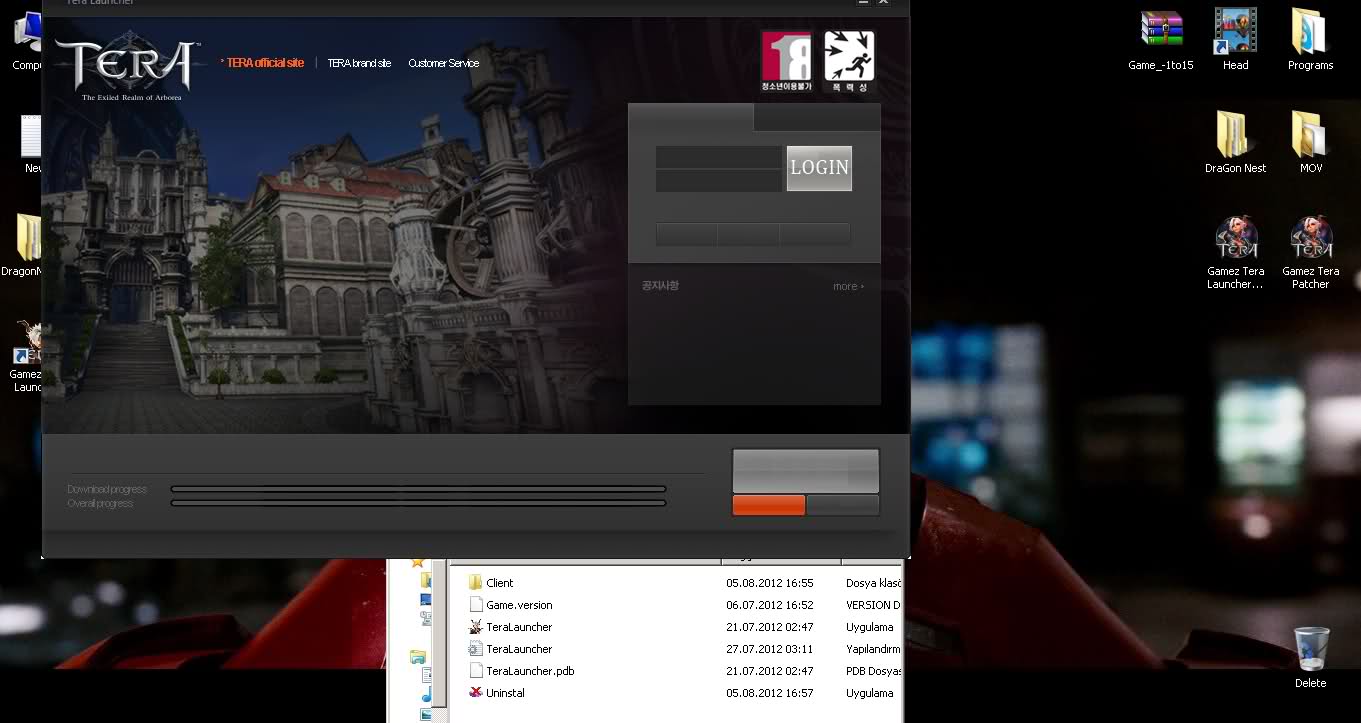1361x723 pixels.
Task: Open the TERA brand site link
Action: coord(359,63)
